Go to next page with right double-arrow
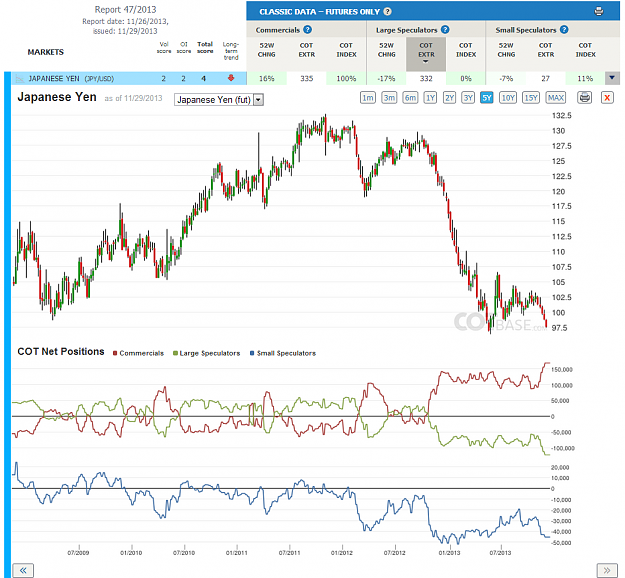The image size is (625, 578). pos(607,570)
